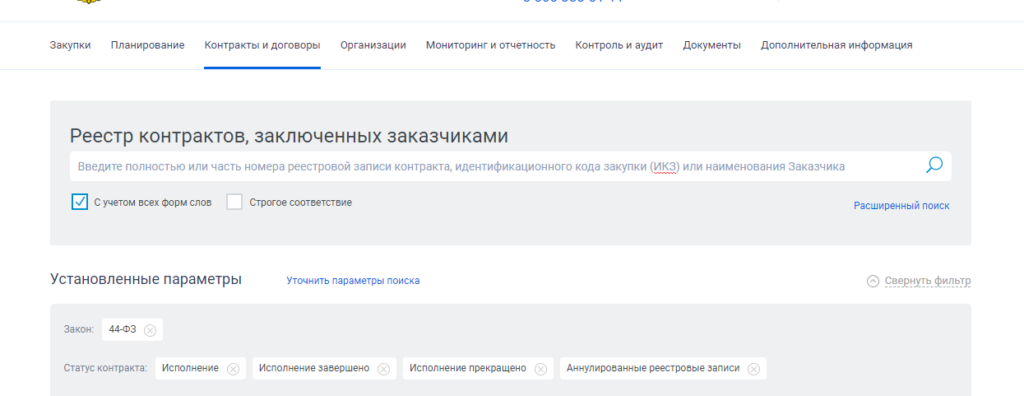1024x396 pixels.
Task: Remove the 44-ФЗ law filter
Action: coord(150,330)
